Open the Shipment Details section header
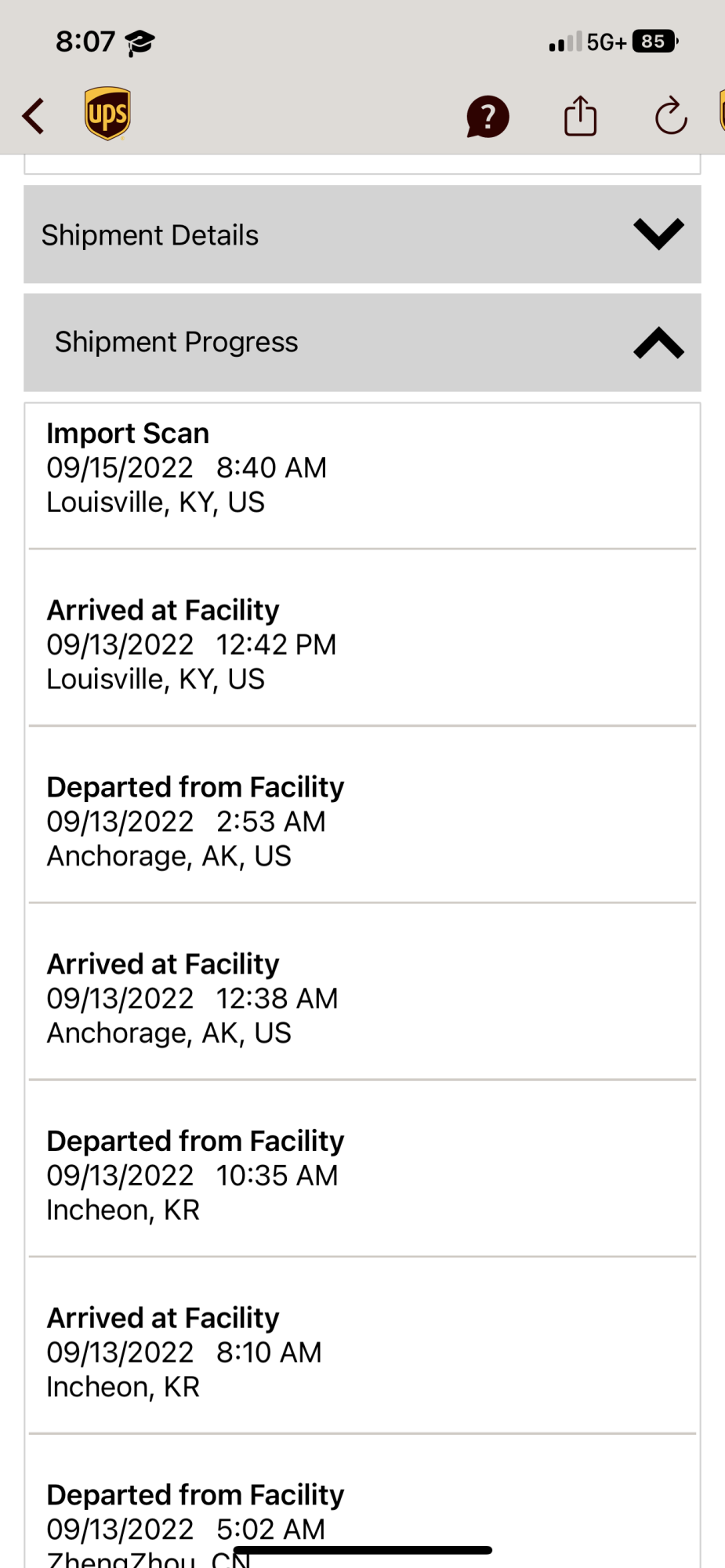This screenshot has height=1568, width=725. tap(362, 234)
